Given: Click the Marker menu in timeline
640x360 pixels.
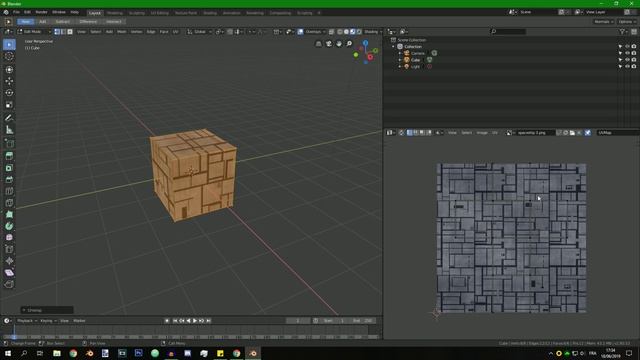Looking at the screenshot, I should [79, 321].
